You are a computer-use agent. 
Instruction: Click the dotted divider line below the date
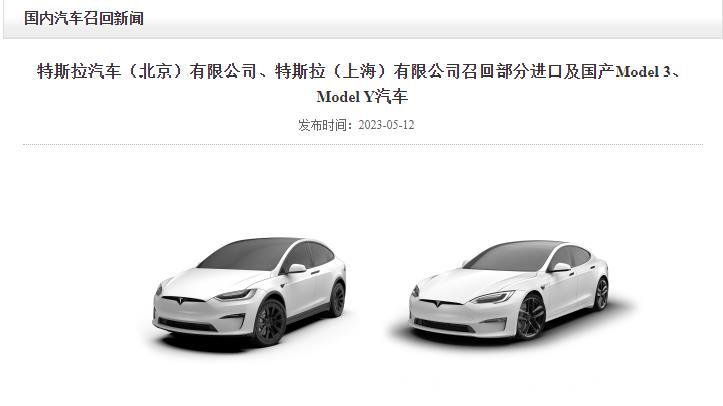[x=362, y=145]
